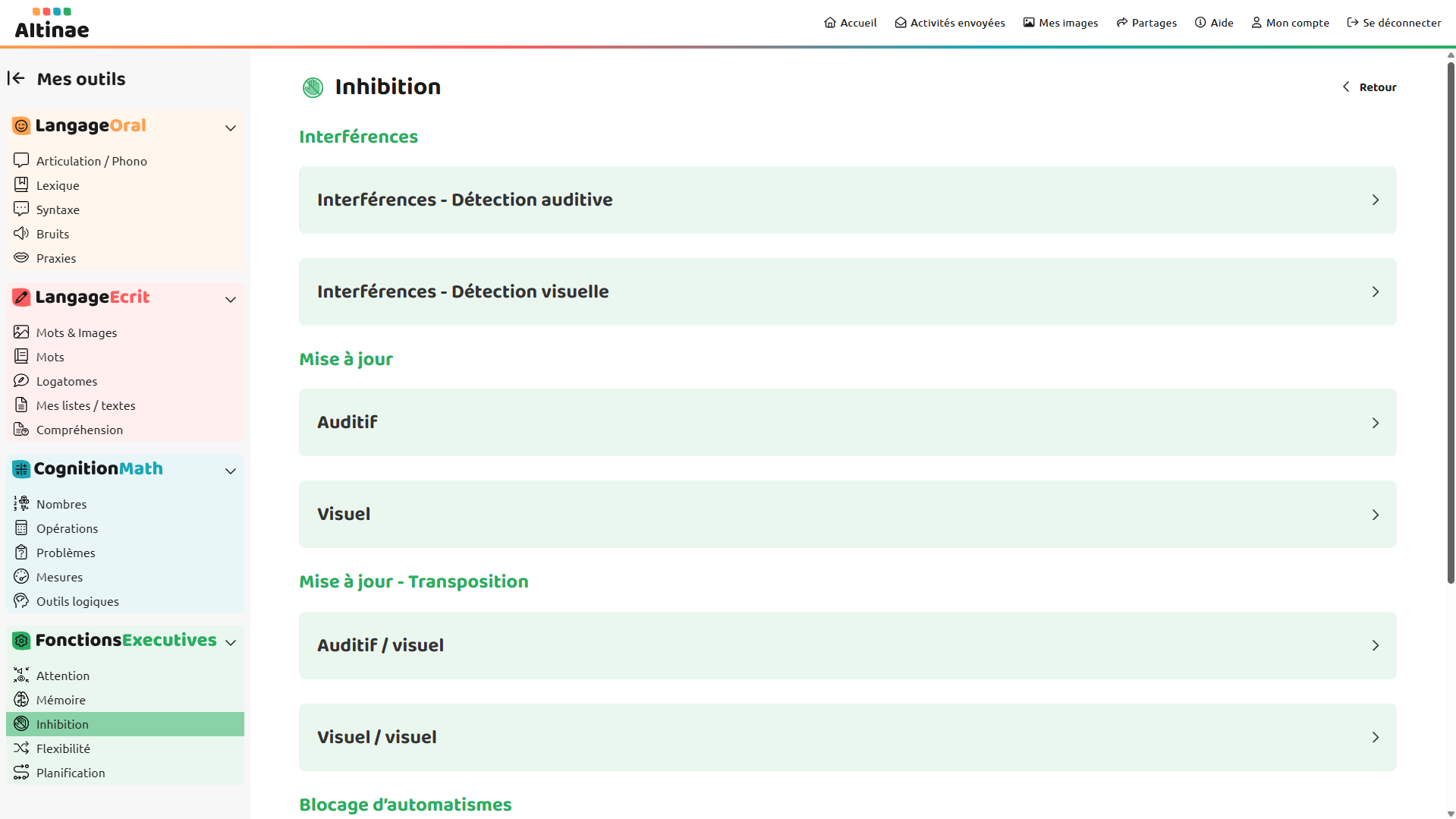Collapse the LangageEcrit section chevron
The height and width of the screenshot is (819, 1456).
pyautogui.click(x=231, y=299)
